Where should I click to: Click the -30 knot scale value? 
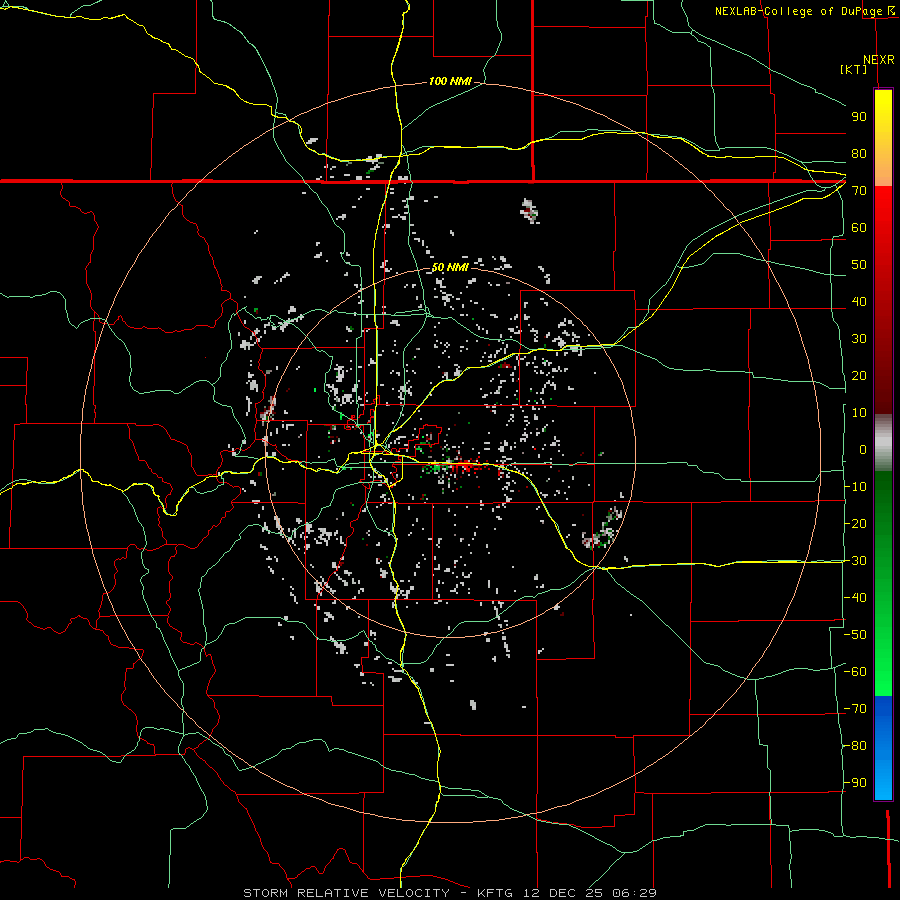coord(855,561)
